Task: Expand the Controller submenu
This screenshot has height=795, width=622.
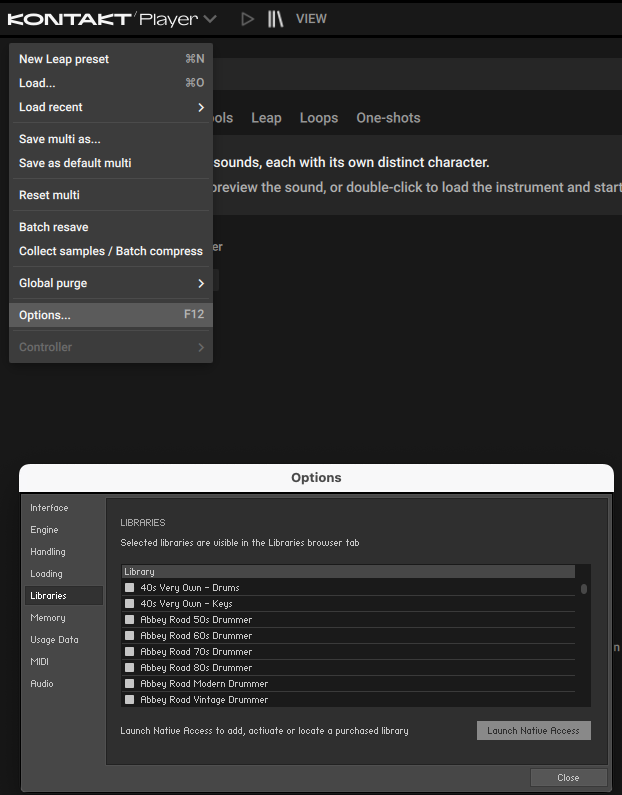Action: tap(111, 347)
